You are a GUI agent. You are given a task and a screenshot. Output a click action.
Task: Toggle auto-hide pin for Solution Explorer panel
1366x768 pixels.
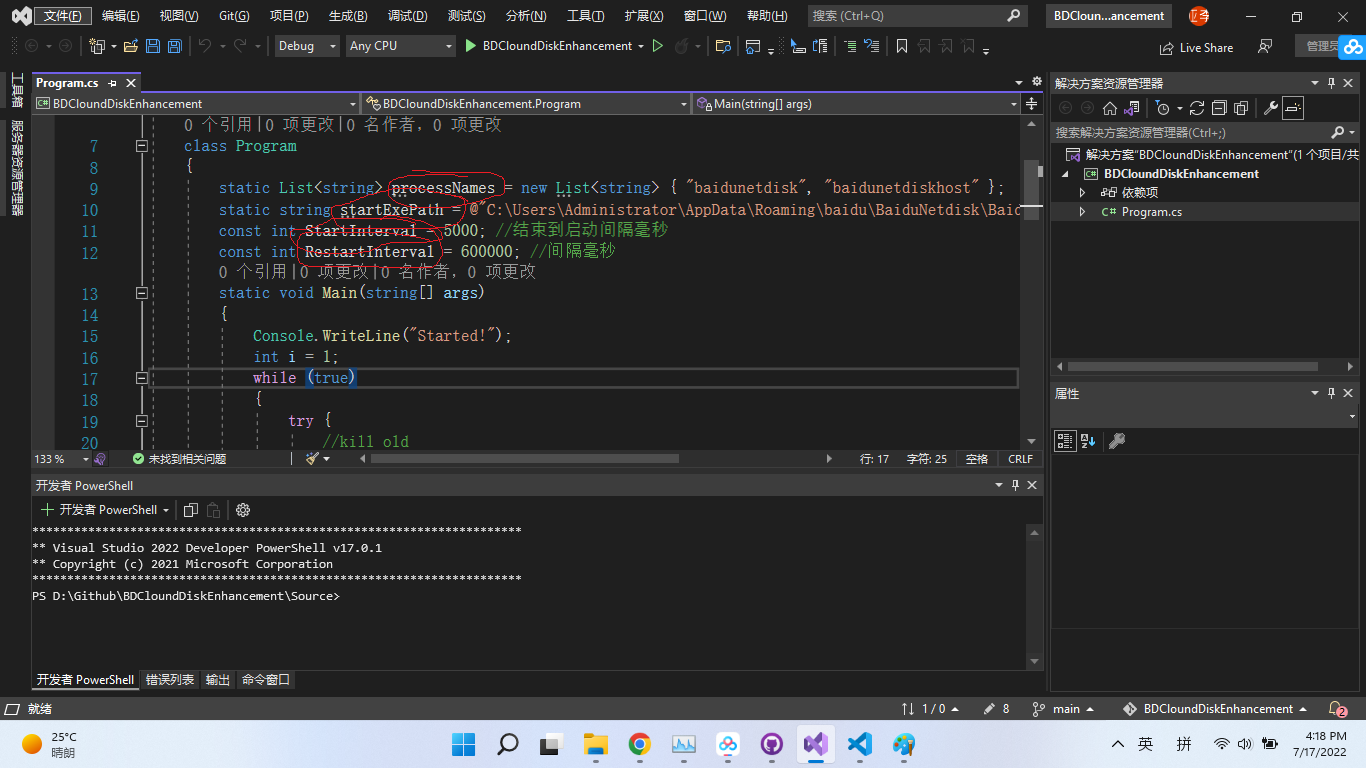pyautogui.click(x=1331, y=83)
